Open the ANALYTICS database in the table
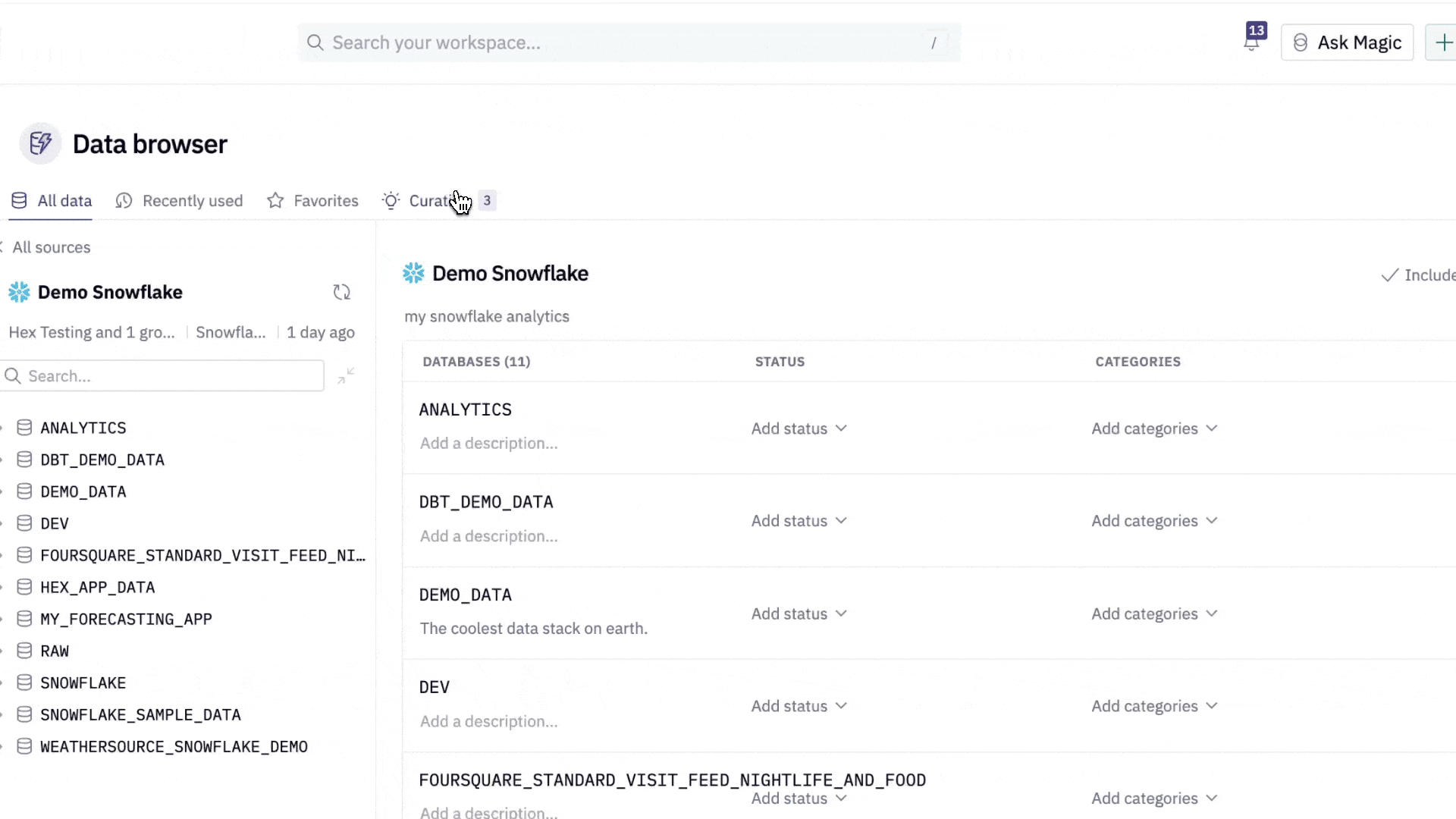Image resolution: width=1456 pixels, height=819 pixels. pyautogui.click(x=466, y=409)
